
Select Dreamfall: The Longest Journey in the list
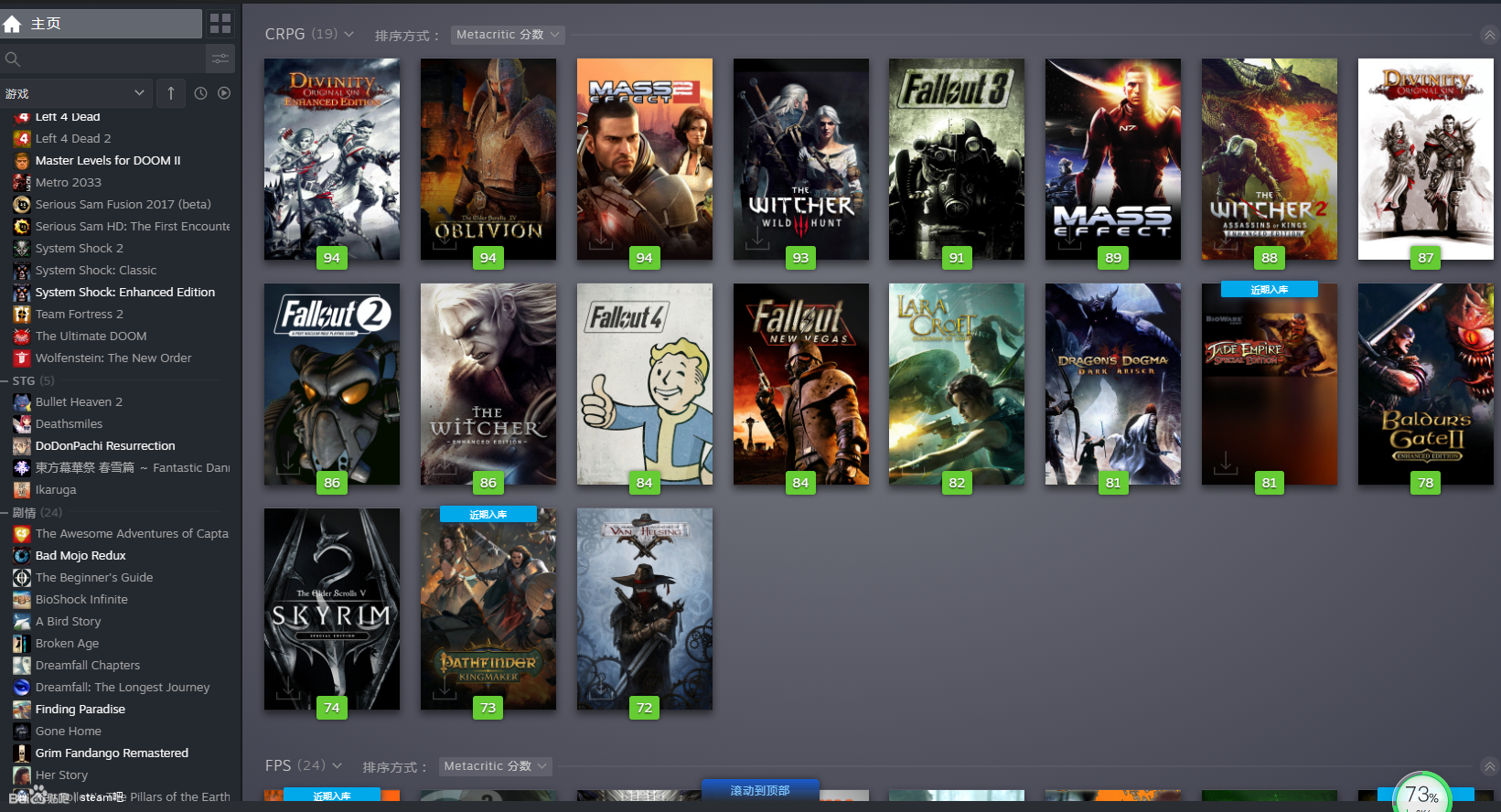click(x=121, y=687)
